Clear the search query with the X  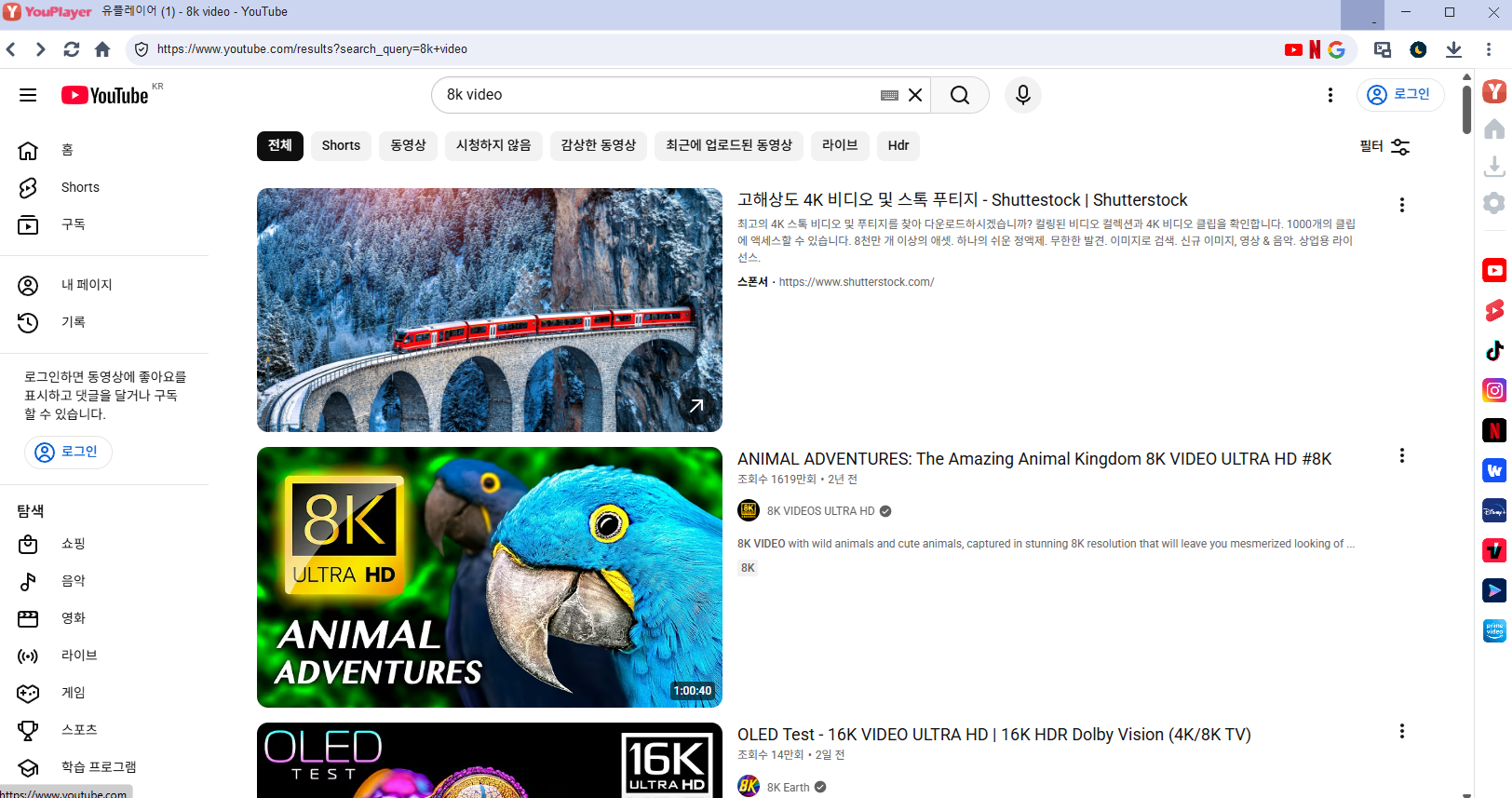(x=915, y=95)
